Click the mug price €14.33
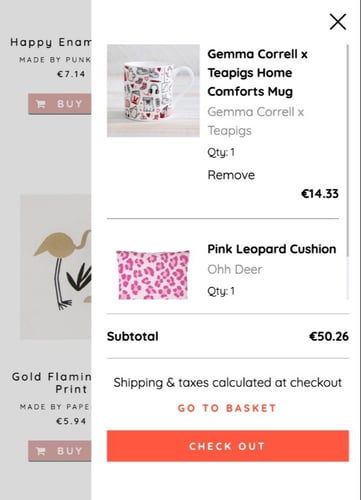This screenshot has height=500, width=361. tap(320, 194)
